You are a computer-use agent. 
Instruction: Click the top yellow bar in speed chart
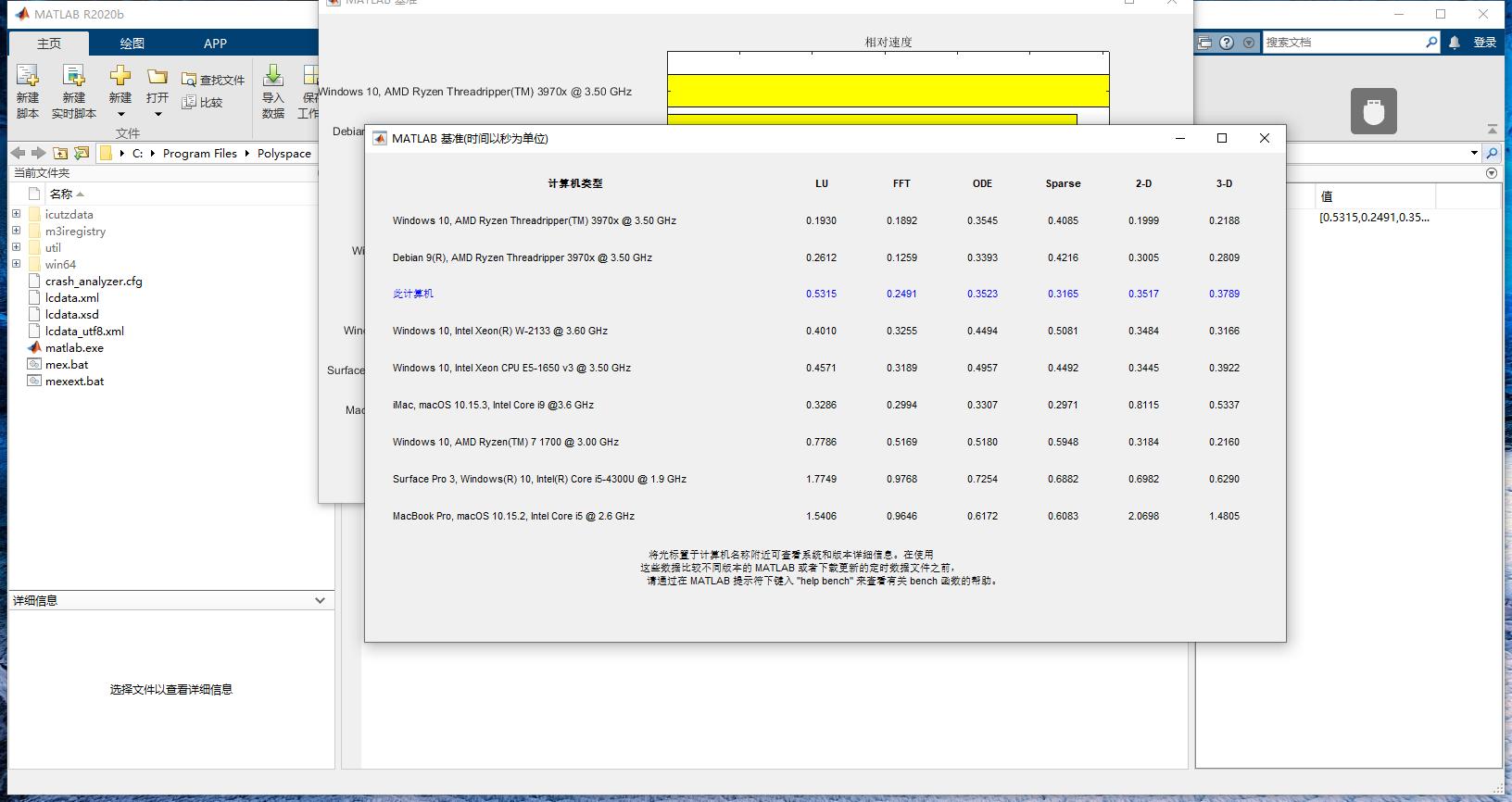(x=888, y=91)
